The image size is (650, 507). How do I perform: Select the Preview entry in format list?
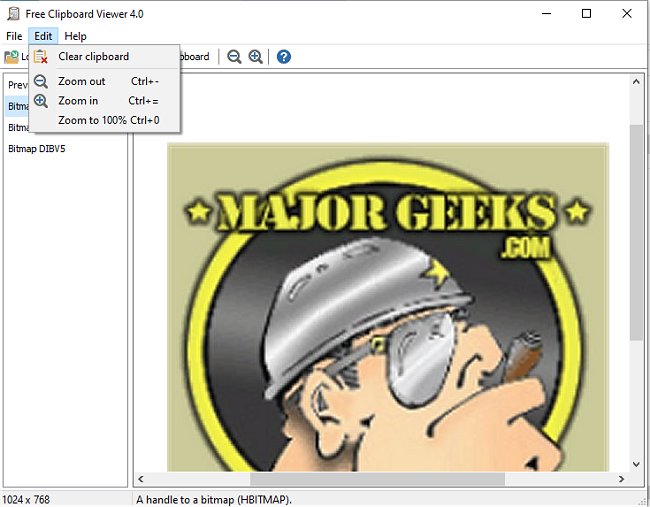point(17,85)
